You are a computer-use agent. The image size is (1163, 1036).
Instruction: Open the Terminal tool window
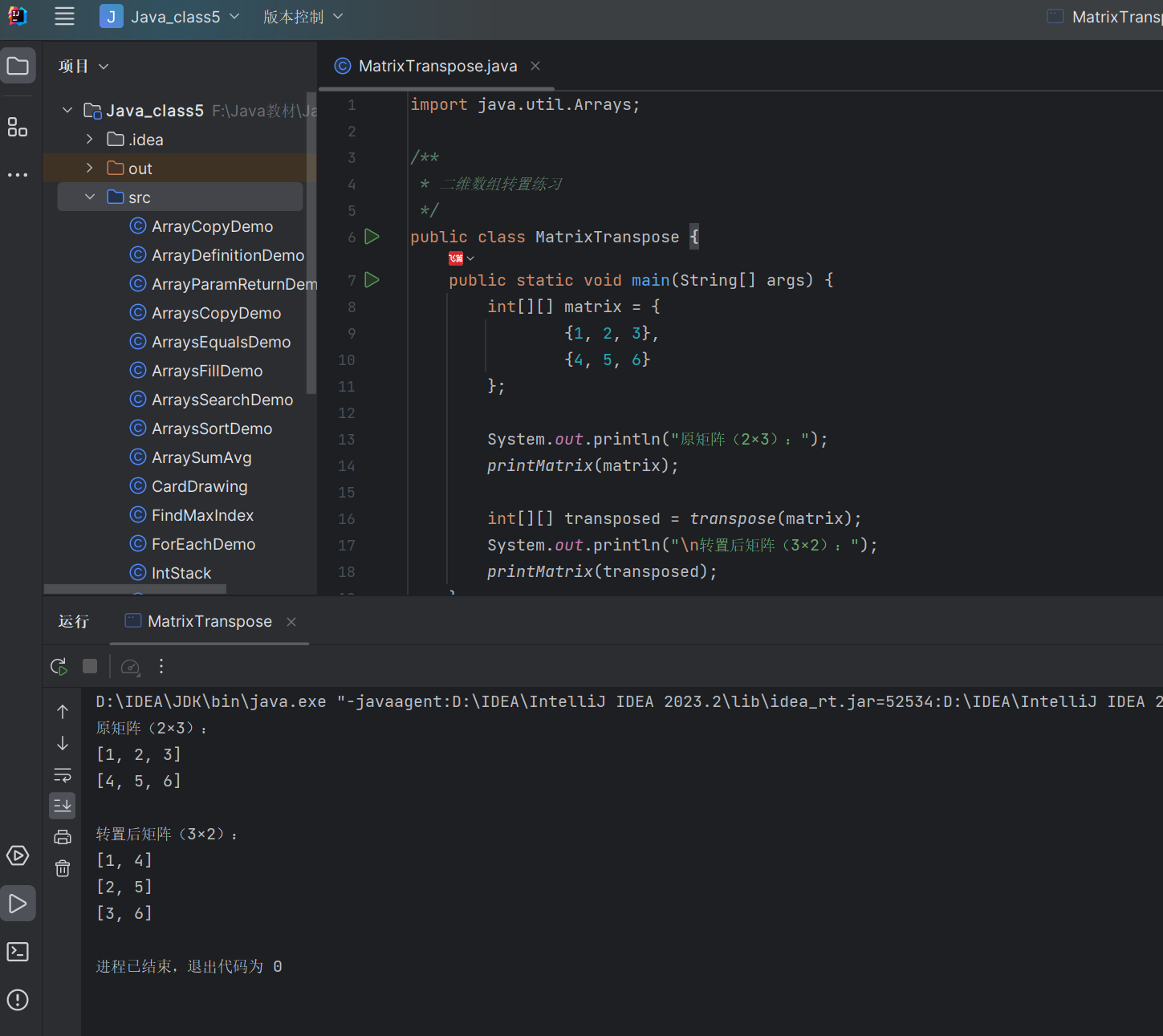(18, 952)
